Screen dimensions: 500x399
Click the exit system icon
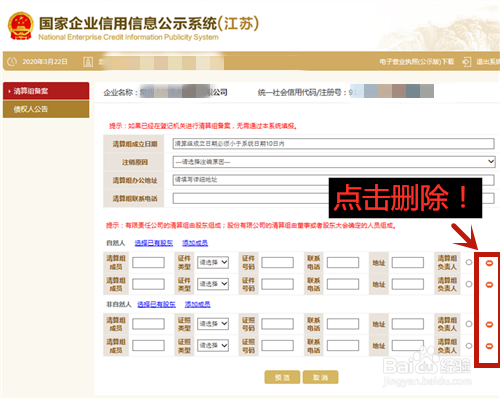(466, 62)
